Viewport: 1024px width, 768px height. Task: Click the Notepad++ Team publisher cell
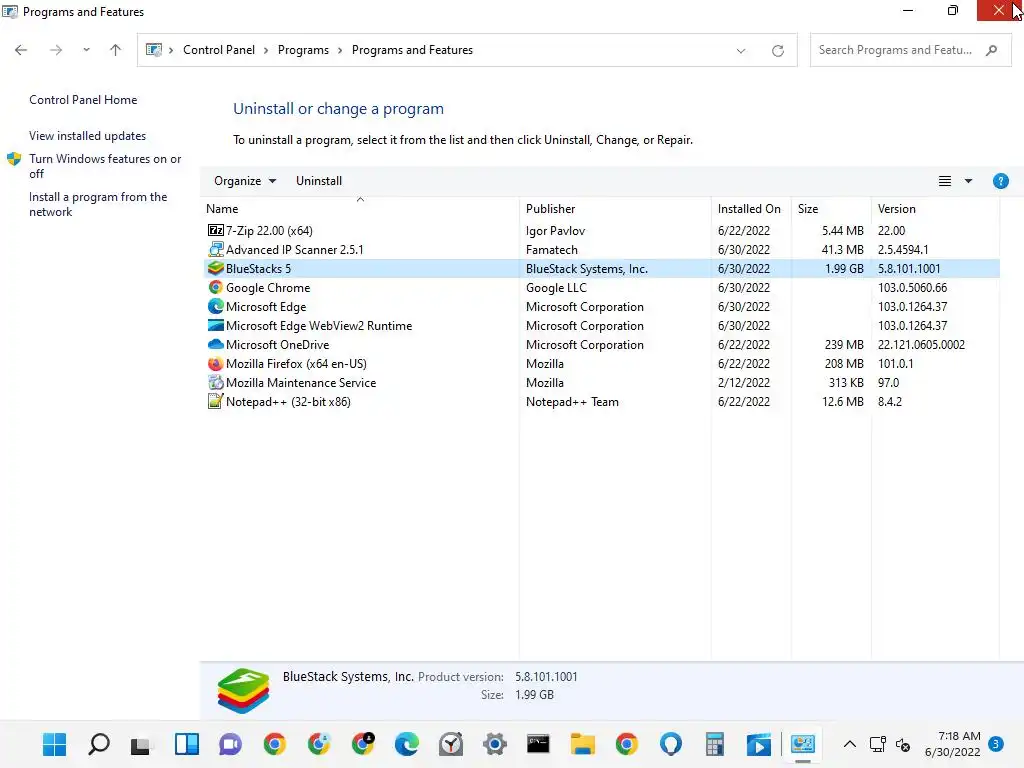click(x=572, y=402)
